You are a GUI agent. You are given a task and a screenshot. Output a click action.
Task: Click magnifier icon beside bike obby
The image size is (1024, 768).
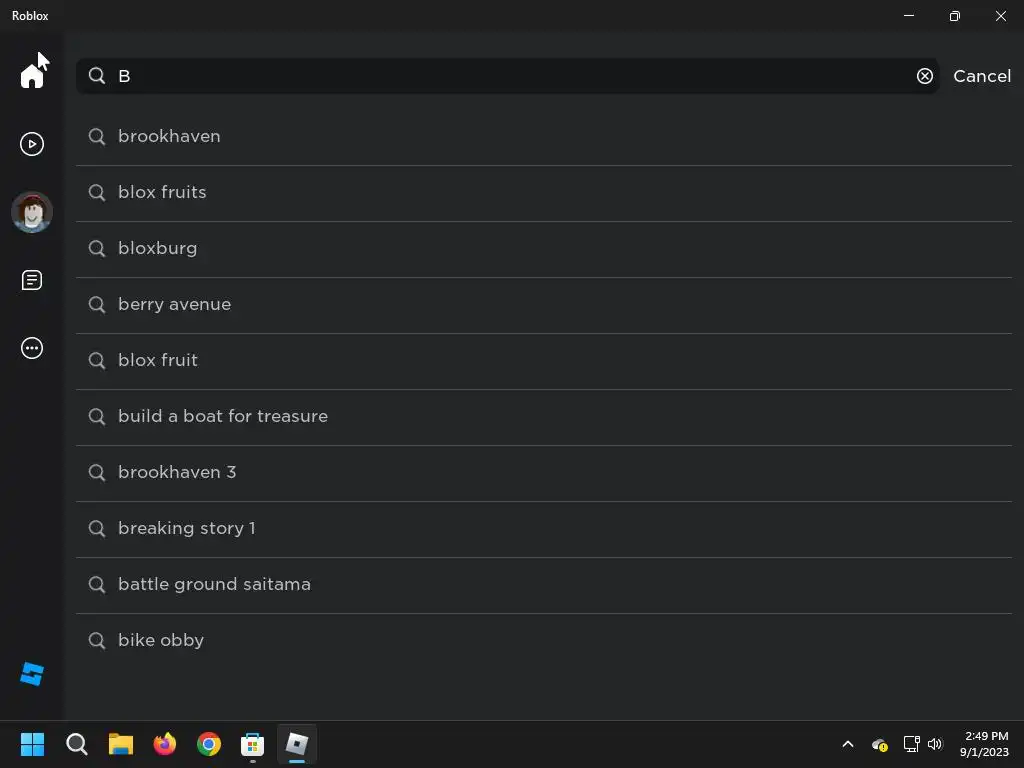tap(97, 641)
